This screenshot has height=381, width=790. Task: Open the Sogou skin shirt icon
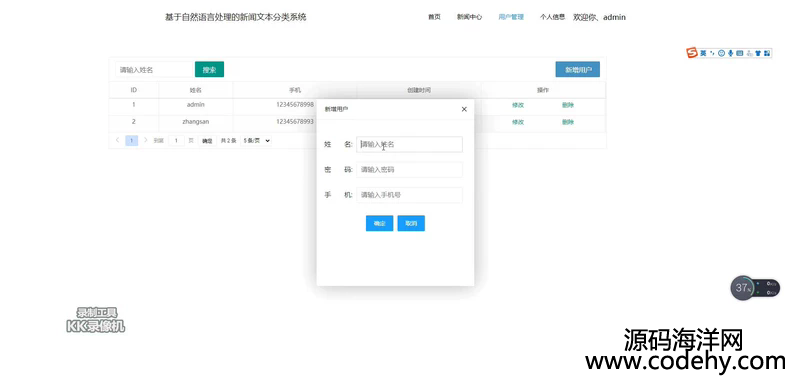[758, 53]
